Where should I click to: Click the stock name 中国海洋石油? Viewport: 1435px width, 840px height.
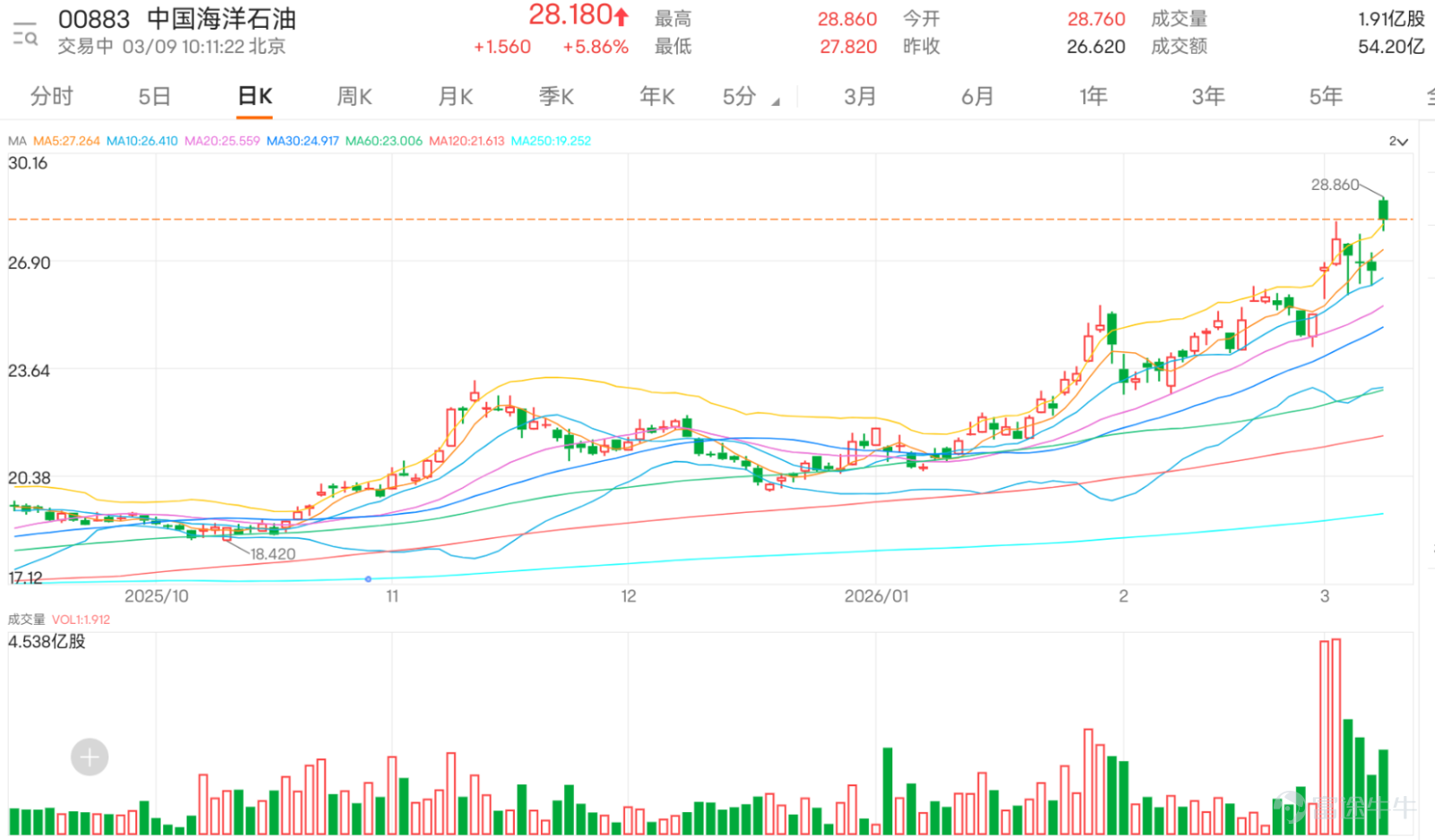pos(222,19)
